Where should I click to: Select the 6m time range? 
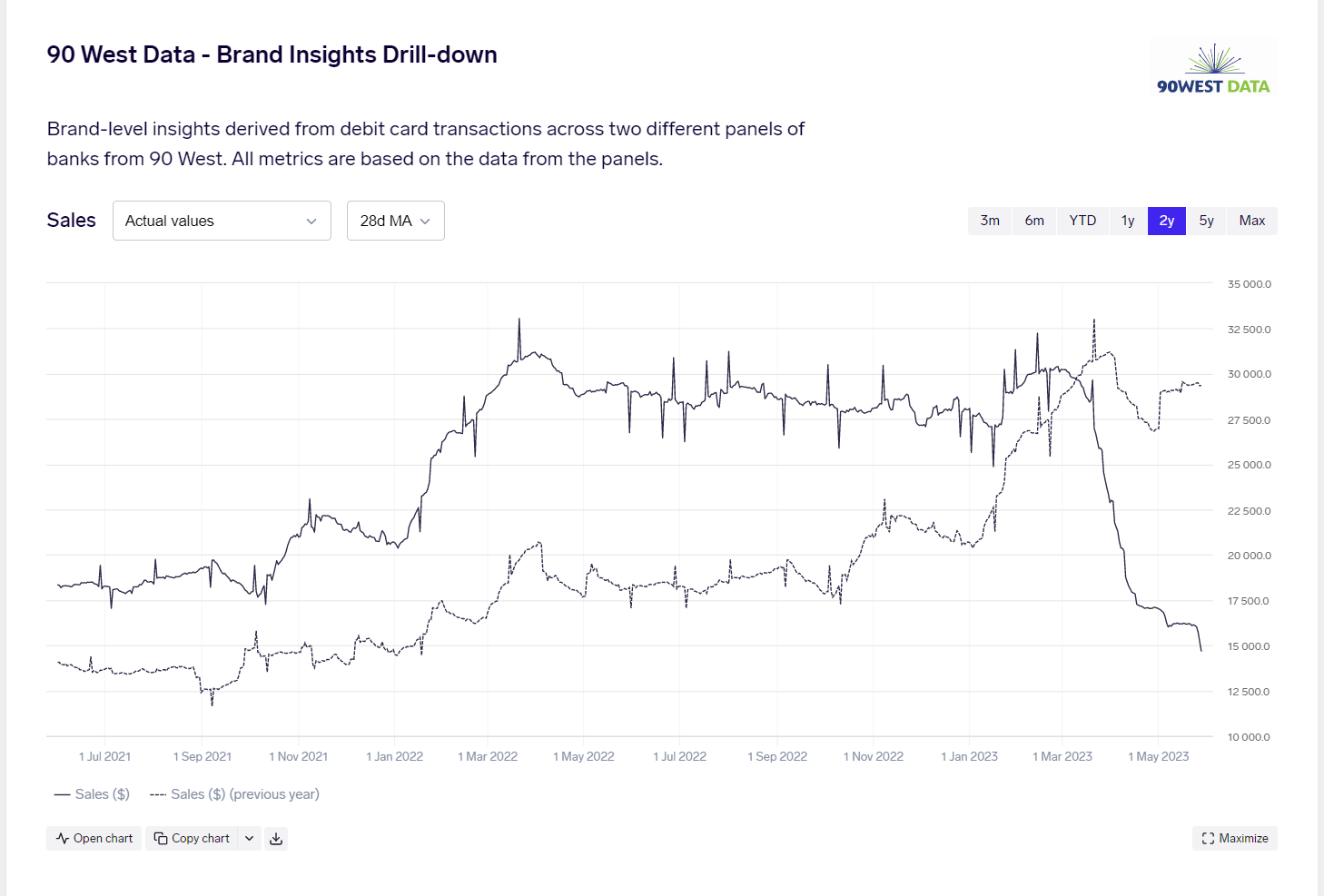pos(1034,221)
